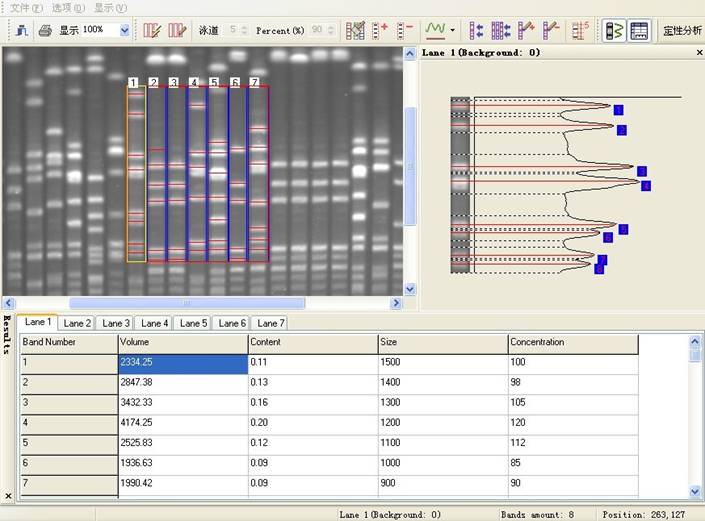
Task: Toggle the lane profile view button
Action: [614, 31]
